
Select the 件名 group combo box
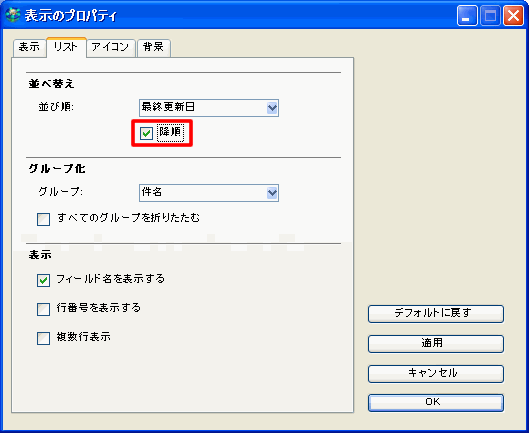pos(209,193)
